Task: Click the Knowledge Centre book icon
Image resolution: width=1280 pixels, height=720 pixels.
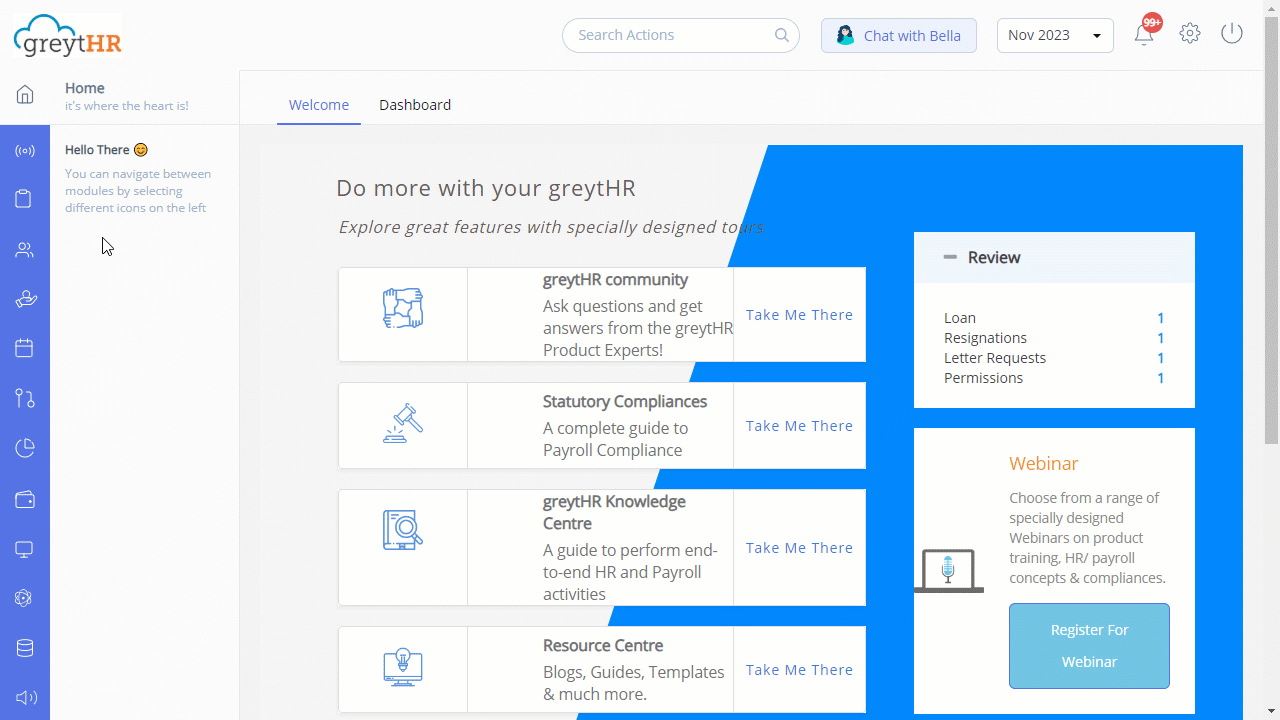Action: click(x=403, y=530)
